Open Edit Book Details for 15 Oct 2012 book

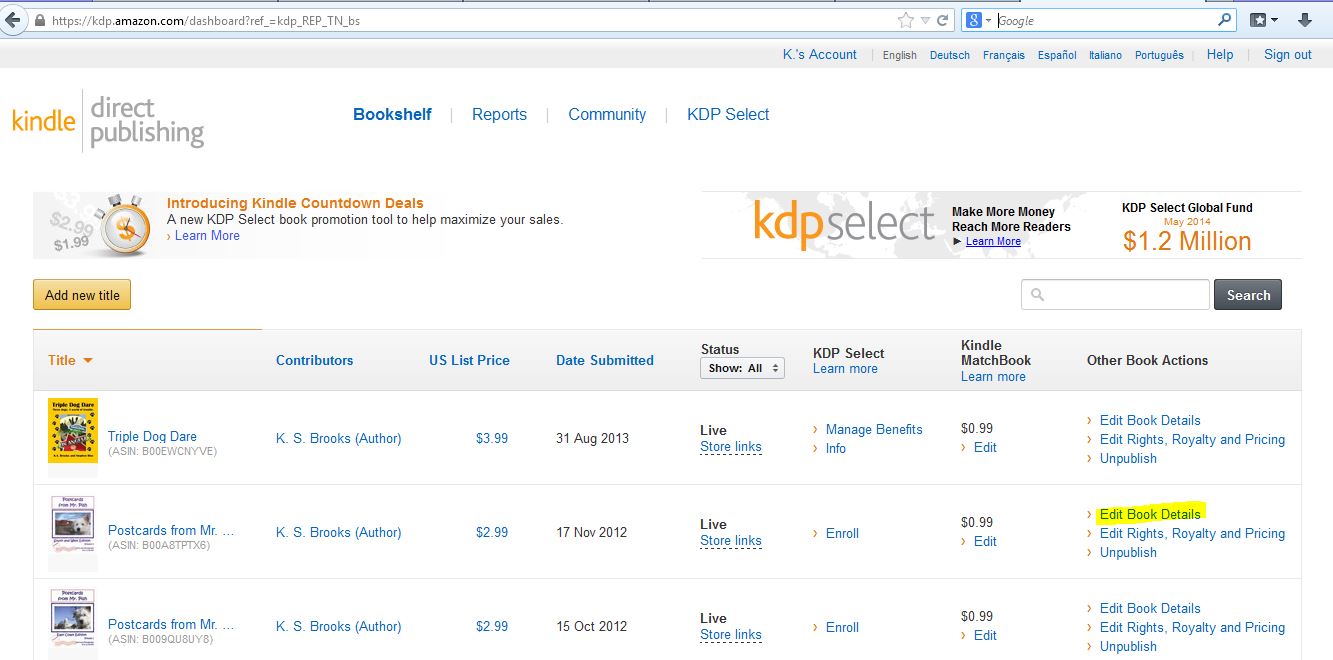pyautogui.click(x=1150, y=608)
